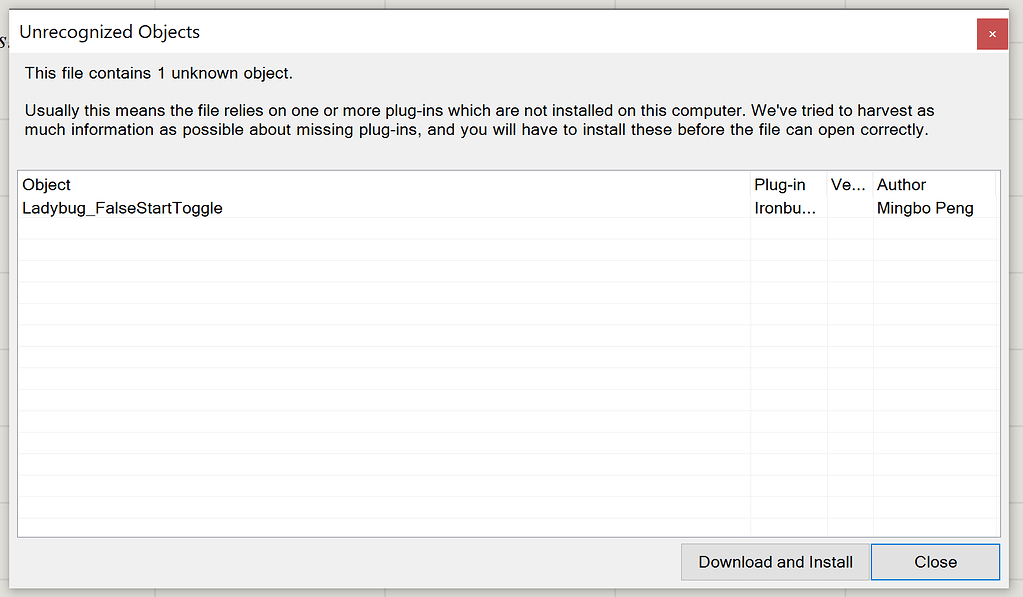Image resolution: width=1023 pixels, height=597 pixels.
Task: Click the spreadsheet area outside the dialog
Action: tap(5, 300)
